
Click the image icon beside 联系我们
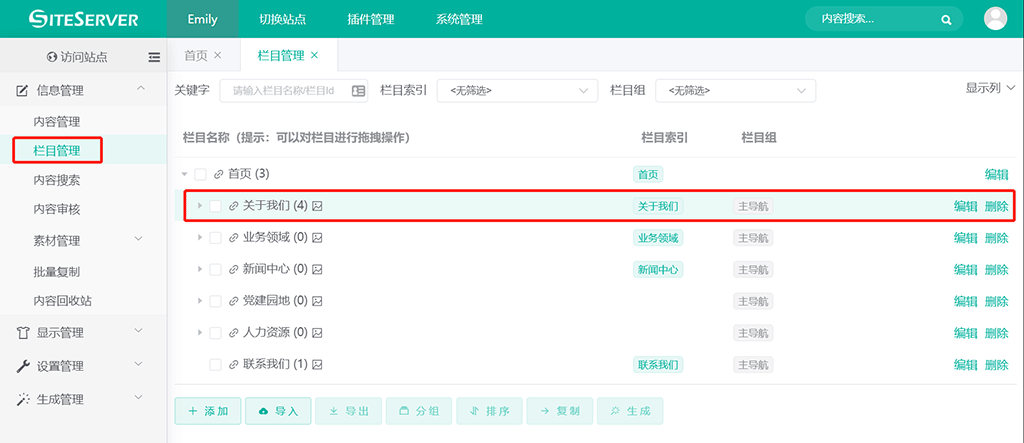(317, 365)
